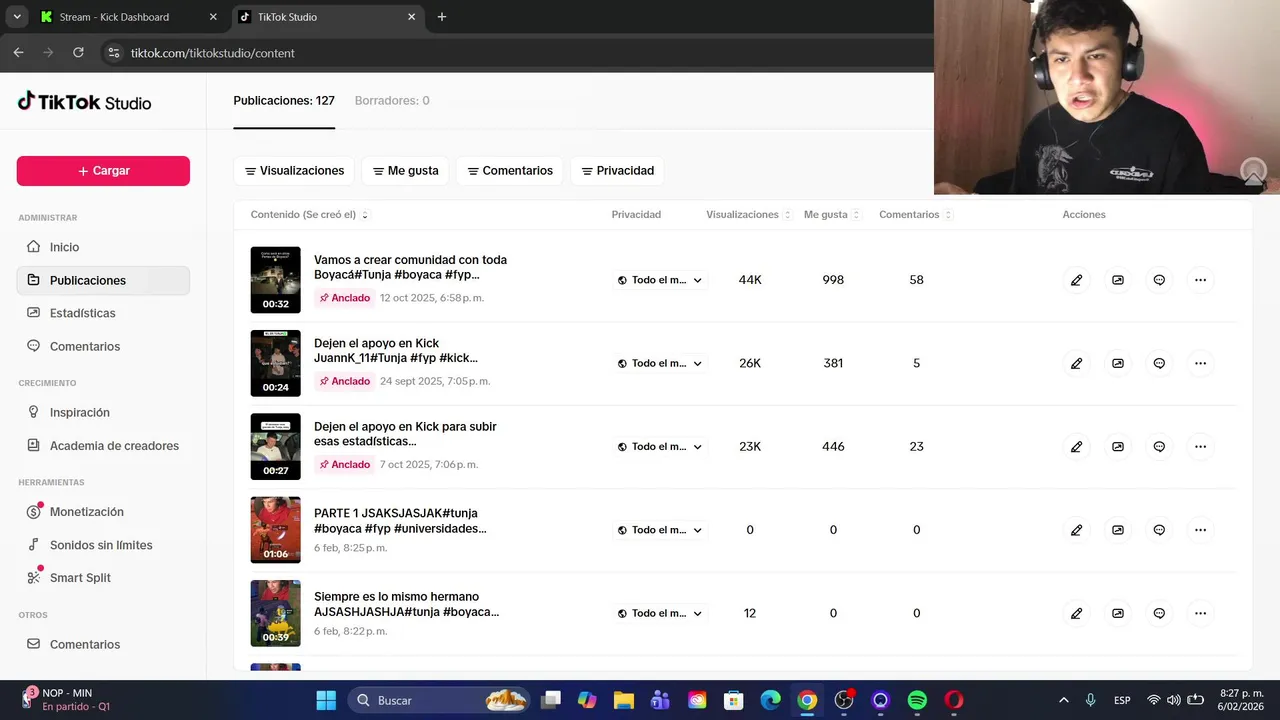The width and height of the screenshot is (1280, 720).
Task: View comments icon for "subir esas estadísticas" post
Action: [1159, 447]
